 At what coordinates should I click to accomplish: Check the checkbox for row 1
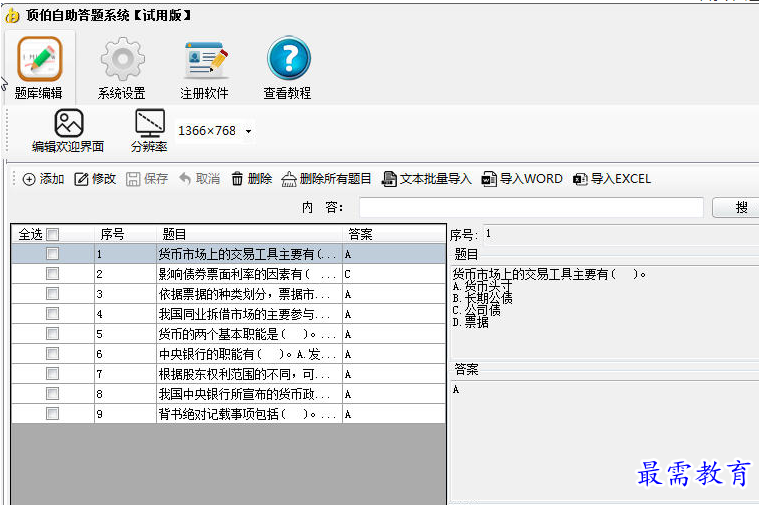(x=52, y=254)
